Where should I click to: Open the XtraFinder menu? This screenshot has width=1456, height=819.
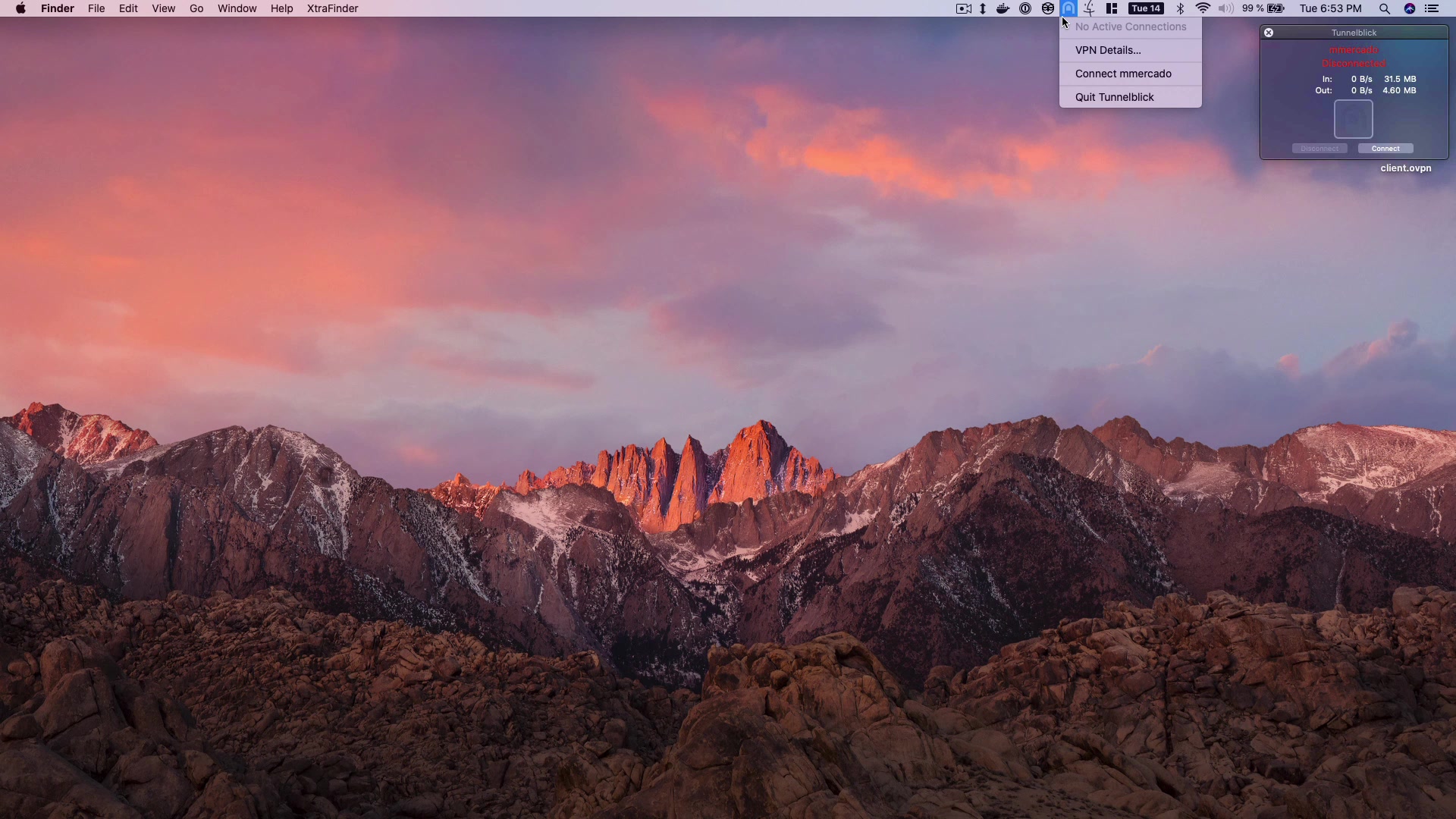332,8
